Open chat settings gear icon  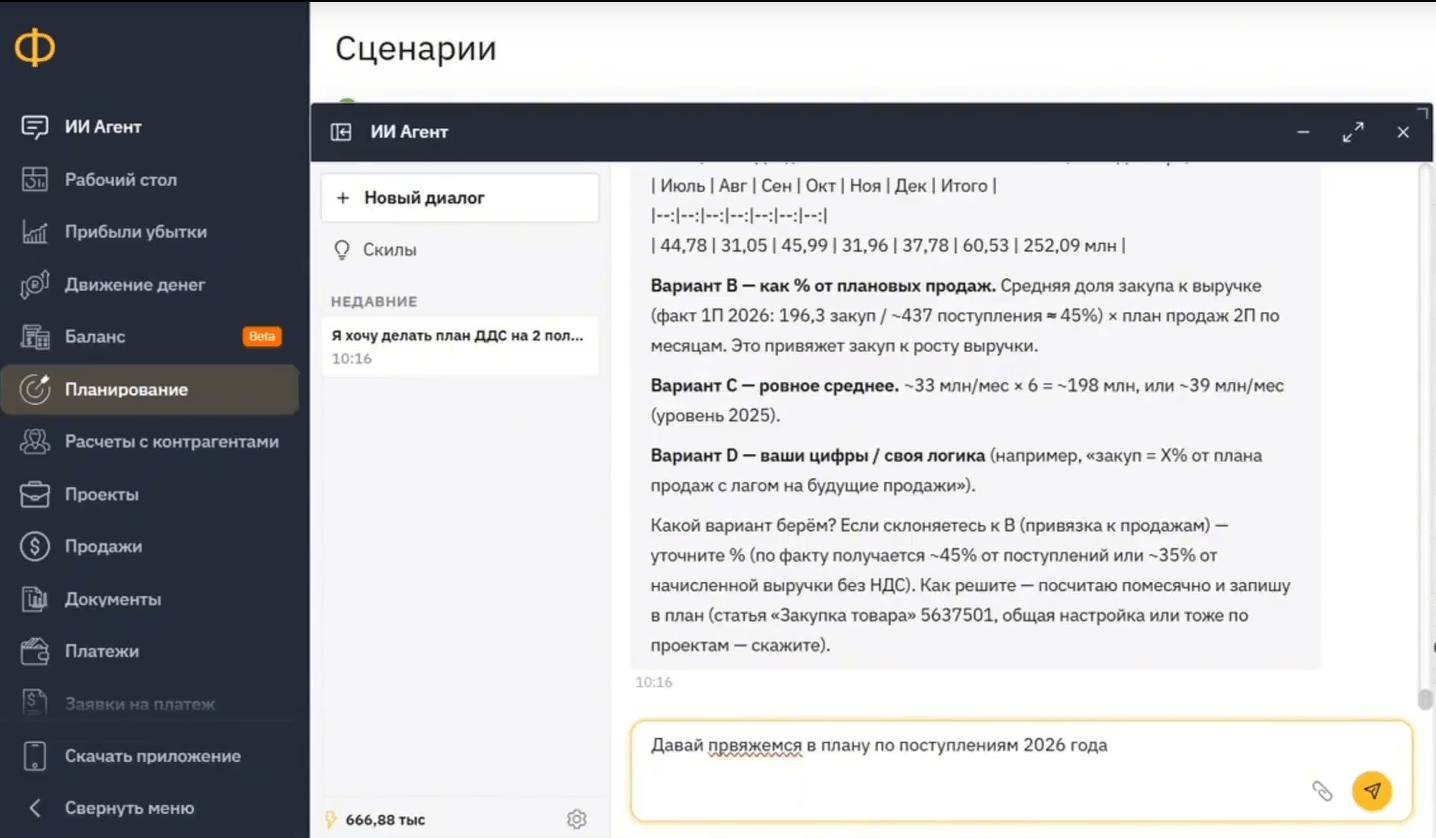pyautogui.click(x=576, y=820)
